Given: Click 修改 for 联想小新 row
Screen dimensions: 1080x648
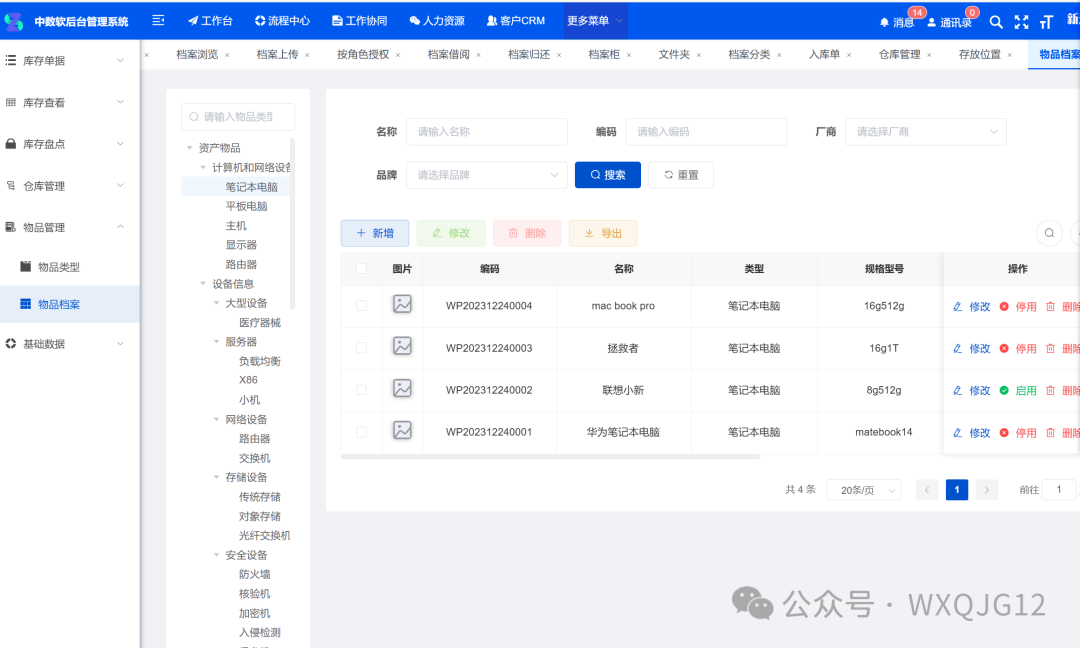Looking at the screenshot, I should [x=972, y=390].
